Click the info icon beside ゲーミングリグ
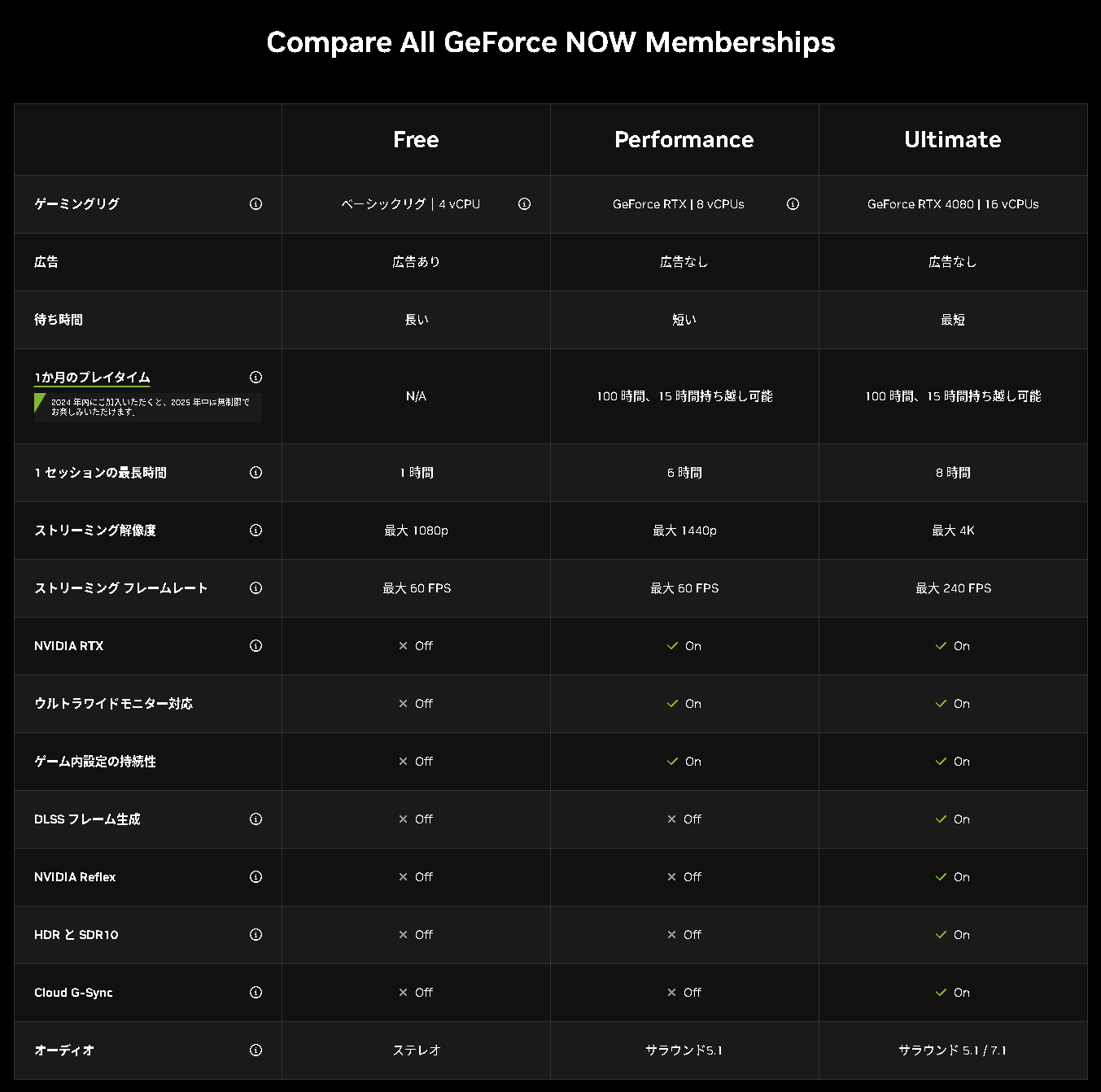 256,204
